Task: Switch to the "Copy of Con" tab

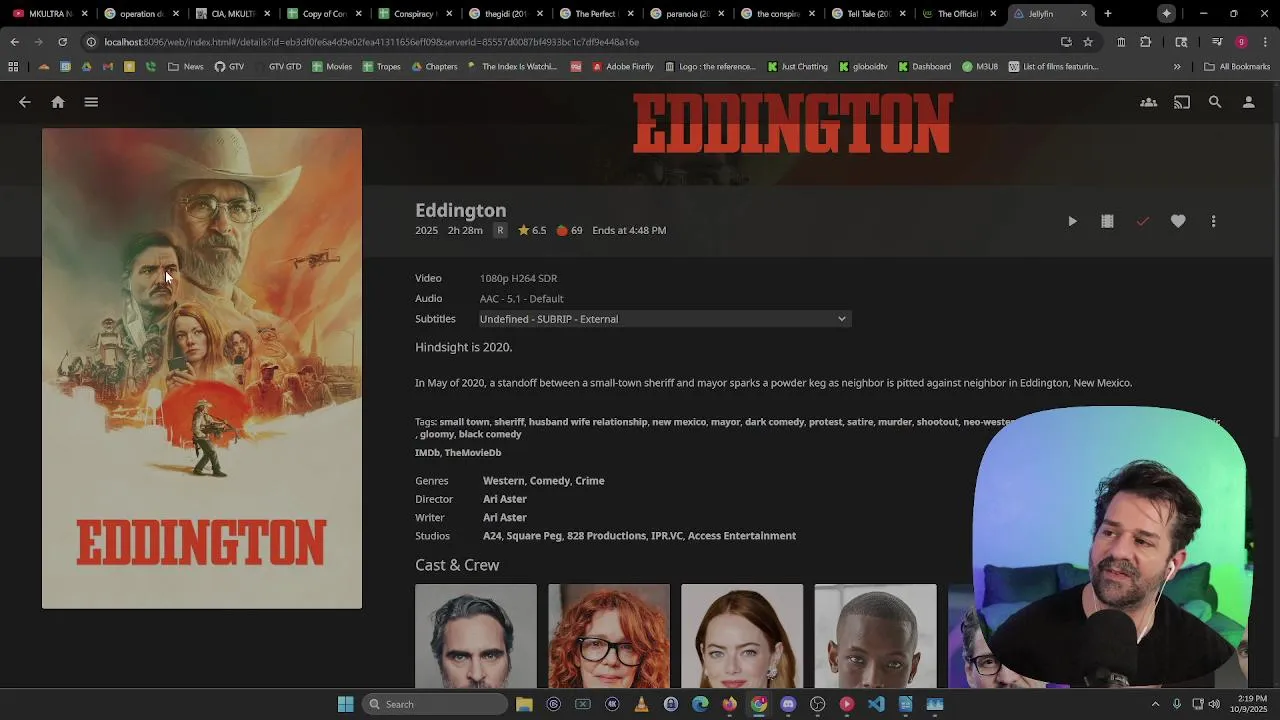Action: (321, 14)
